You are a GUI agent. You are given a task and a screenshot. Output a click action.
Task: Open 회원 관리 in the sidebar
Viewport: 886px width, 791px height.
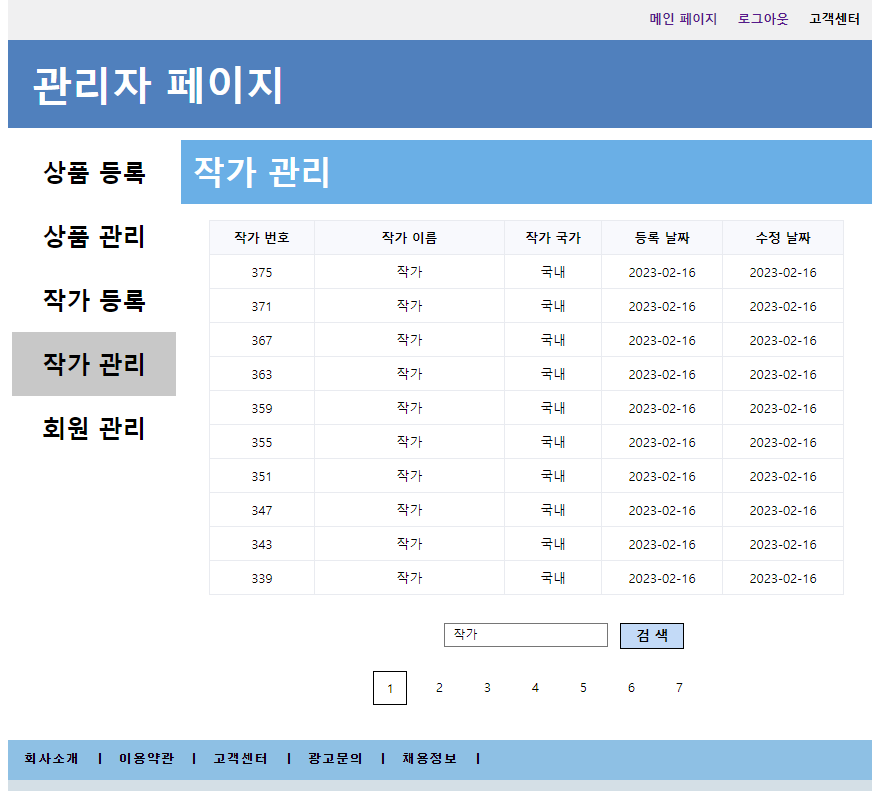(94, 428)
